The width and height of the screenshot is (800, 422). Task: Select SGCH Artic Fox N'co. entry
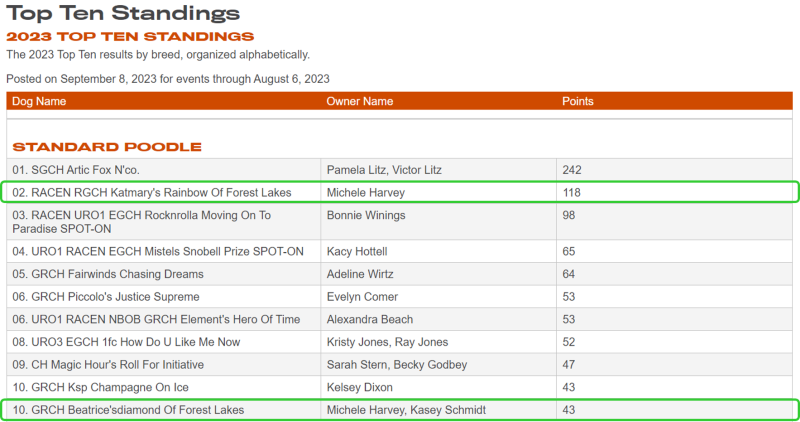90,170
